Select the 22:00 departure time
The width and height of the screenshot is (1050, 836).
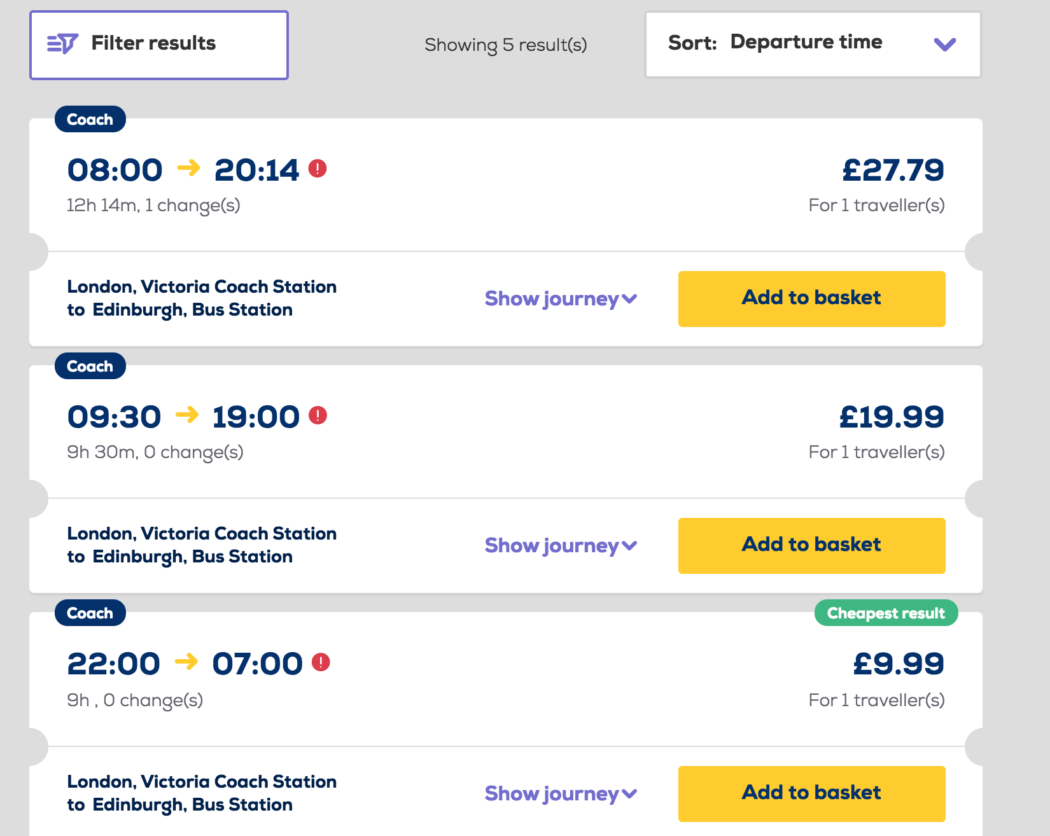point(113,663)
